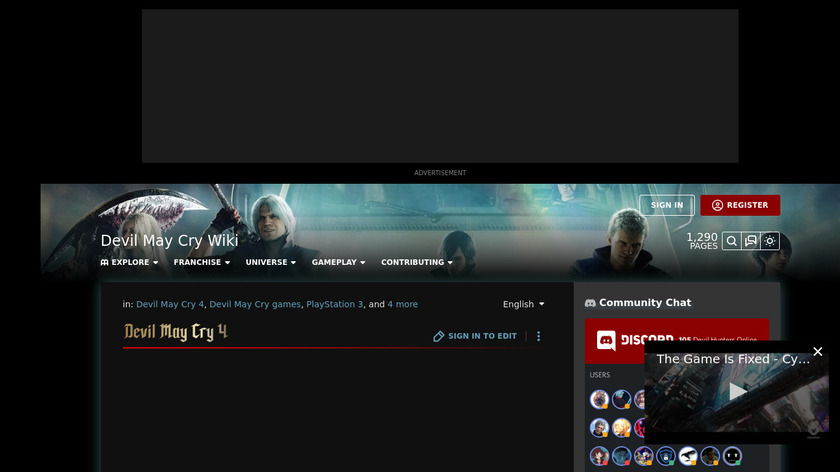Click the red REGISTER button
The image size is (840, 472).
[740, 205]
